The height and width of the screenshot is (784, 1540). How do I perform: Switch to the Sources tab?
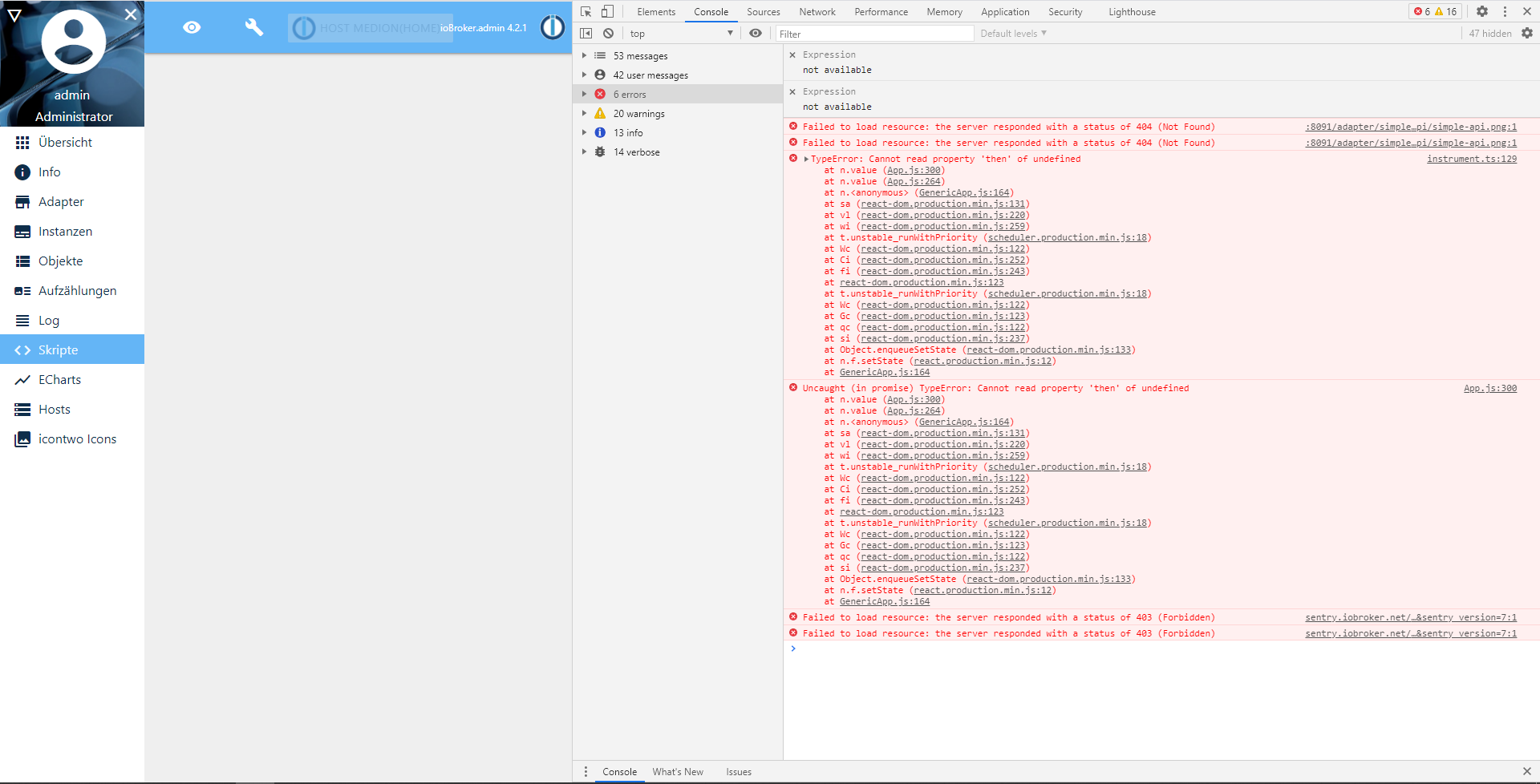pyautogui.click(x=763, y=12)
